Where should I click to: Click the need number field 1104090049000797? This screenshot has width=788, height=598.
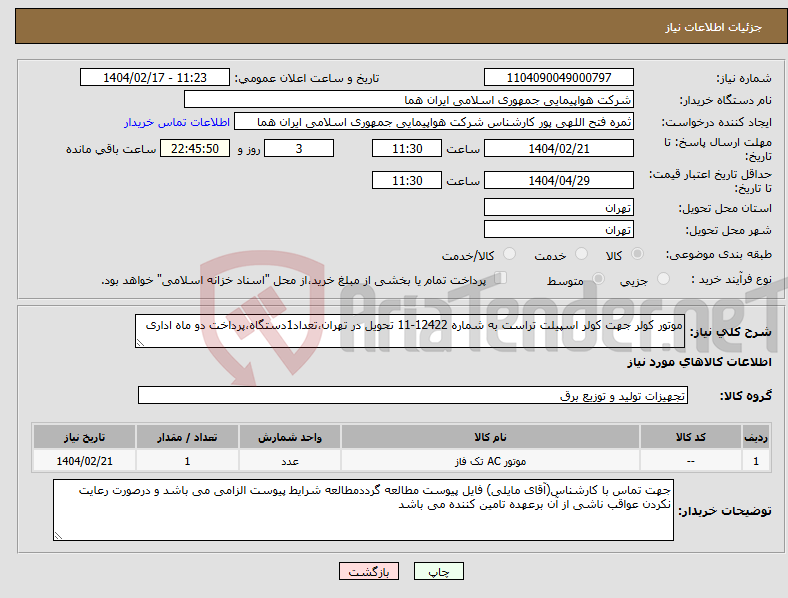(x=559, y=77)
